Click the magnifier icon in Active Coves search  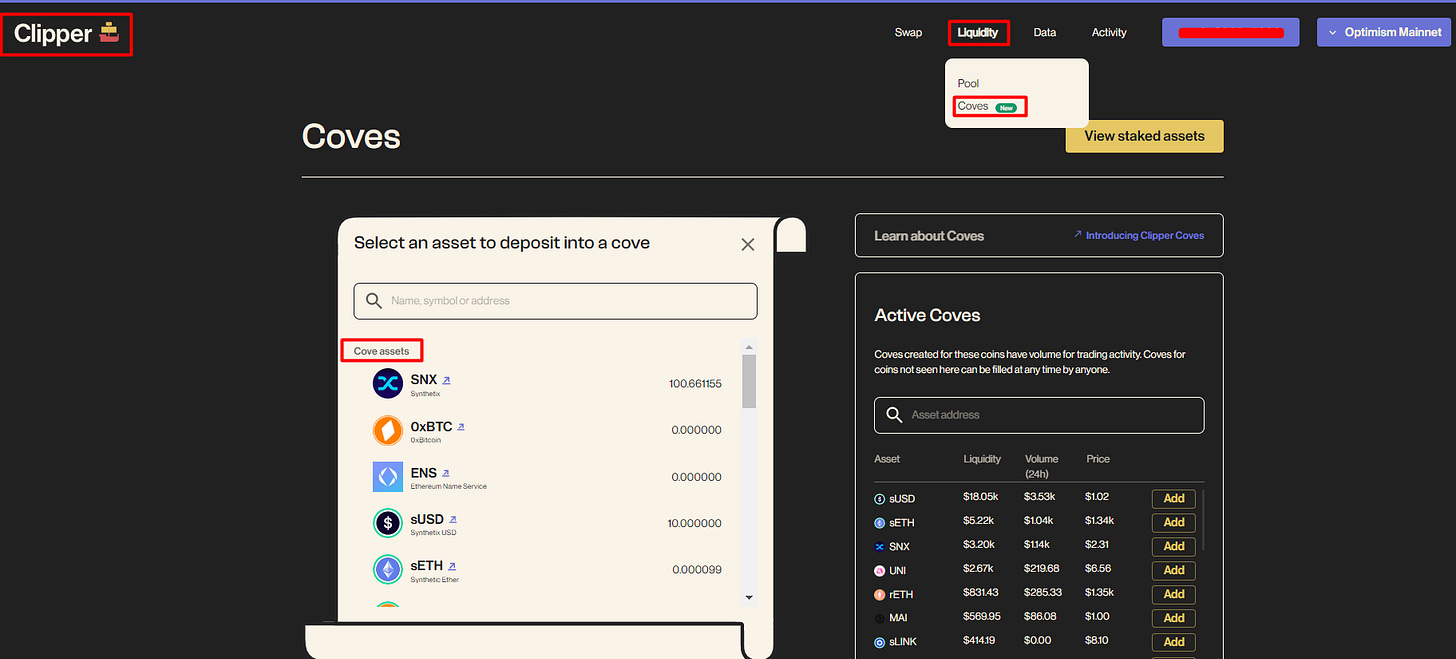(x=894, y=414)
